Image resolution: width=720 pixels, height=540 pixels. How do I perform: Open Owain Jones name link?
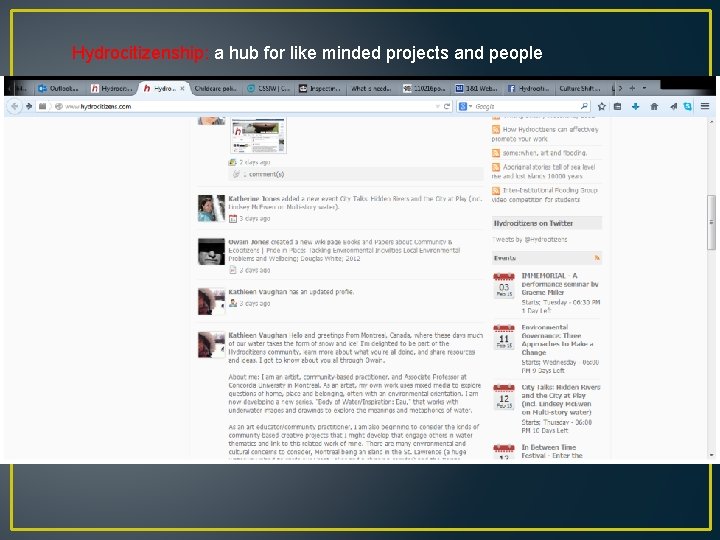point(248,242)
